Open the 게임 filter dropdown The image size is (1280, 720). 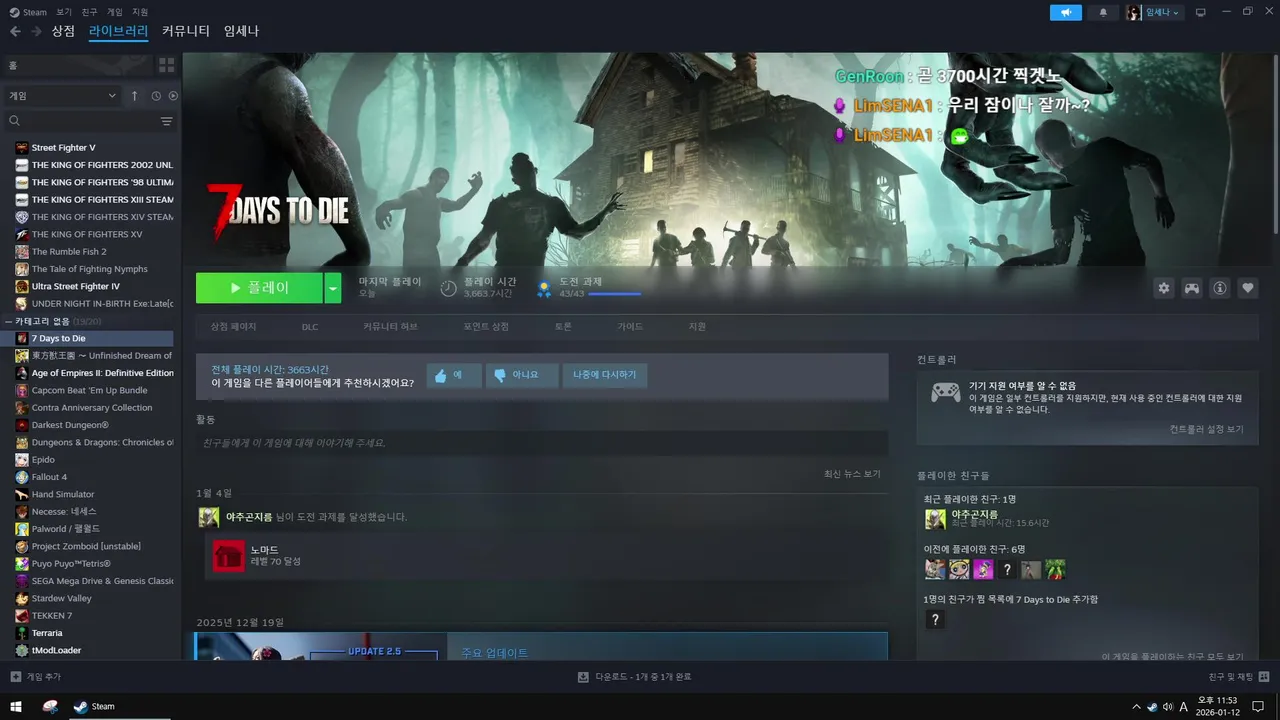coord(63,96)
